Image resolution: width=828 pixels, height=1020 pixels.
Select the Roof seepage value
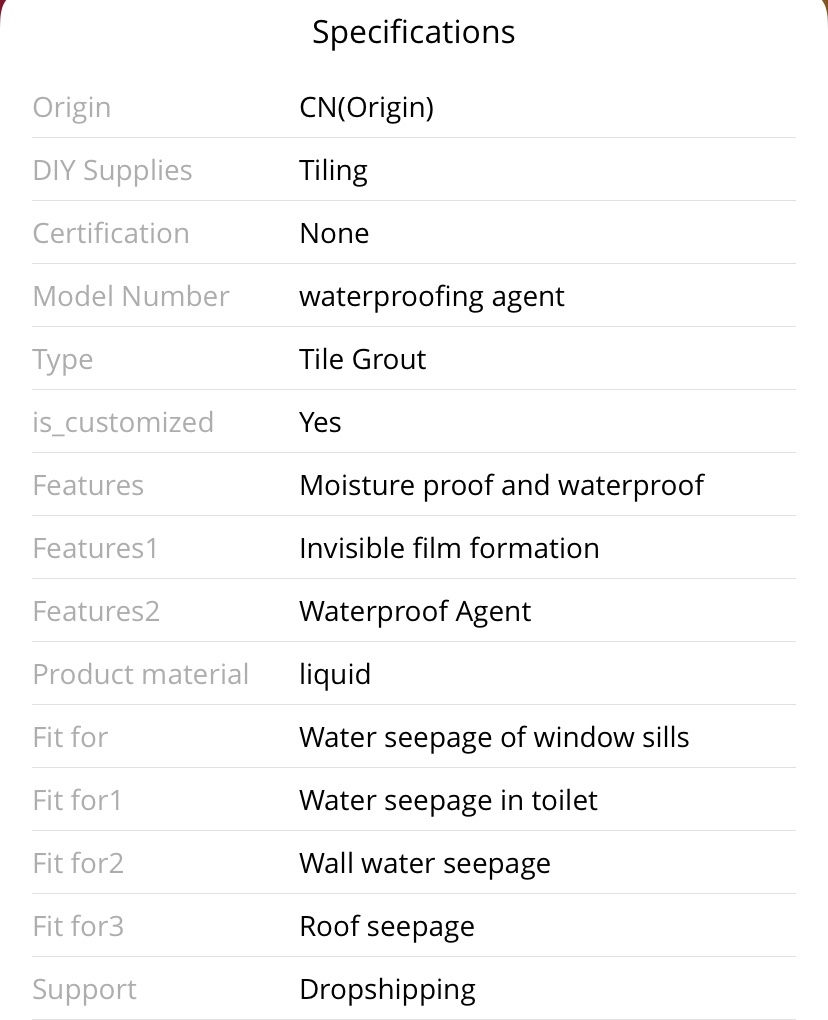point(387,927)
